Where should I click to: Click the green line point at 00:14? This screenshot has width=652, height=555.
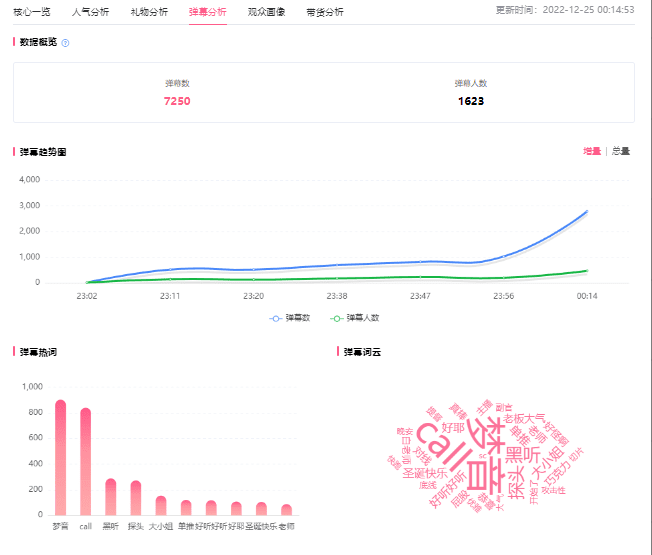coord(587,271)
